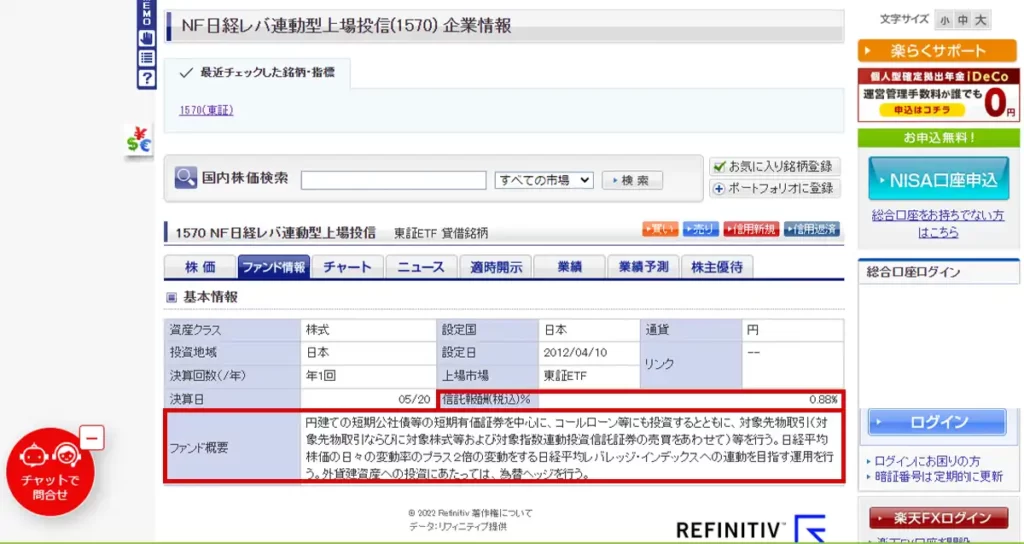
Task: Click the 信用新規 margin new button
Action: tap(751, 229)
